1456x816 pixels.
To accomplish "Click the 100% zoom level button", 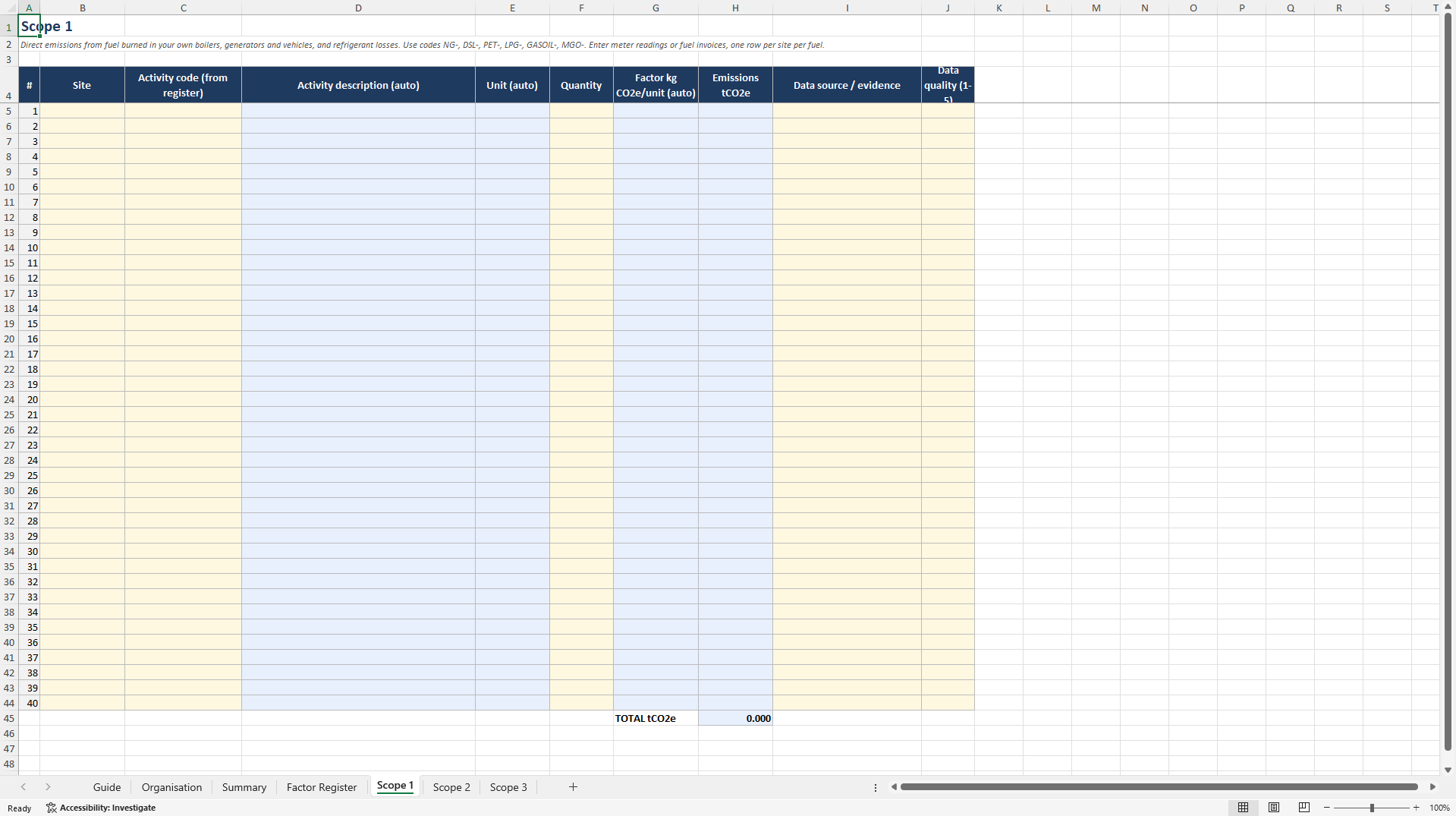I will pyautogui.click(x=1439, y=808).
